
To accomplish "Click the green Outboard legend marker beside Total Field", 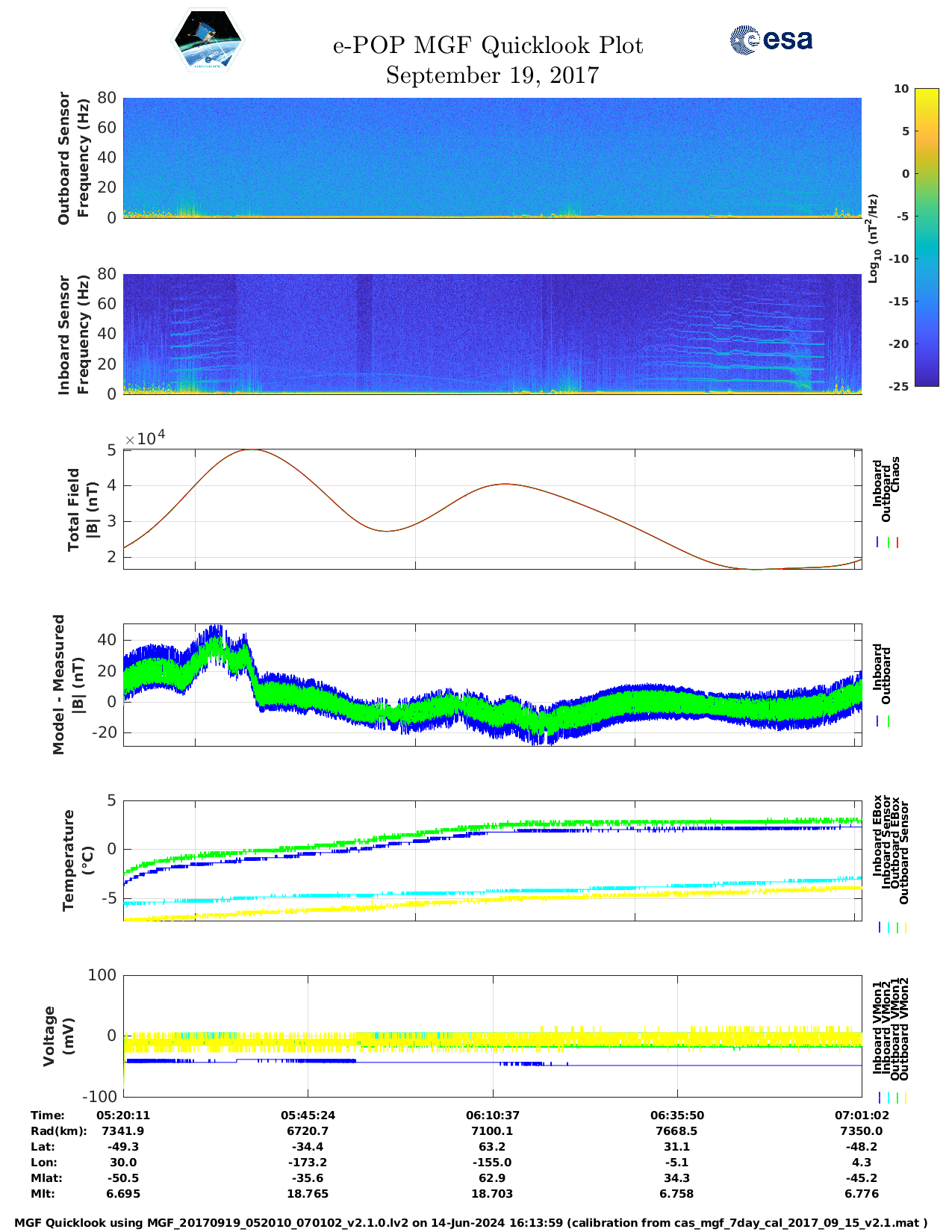I will (888, 543).
